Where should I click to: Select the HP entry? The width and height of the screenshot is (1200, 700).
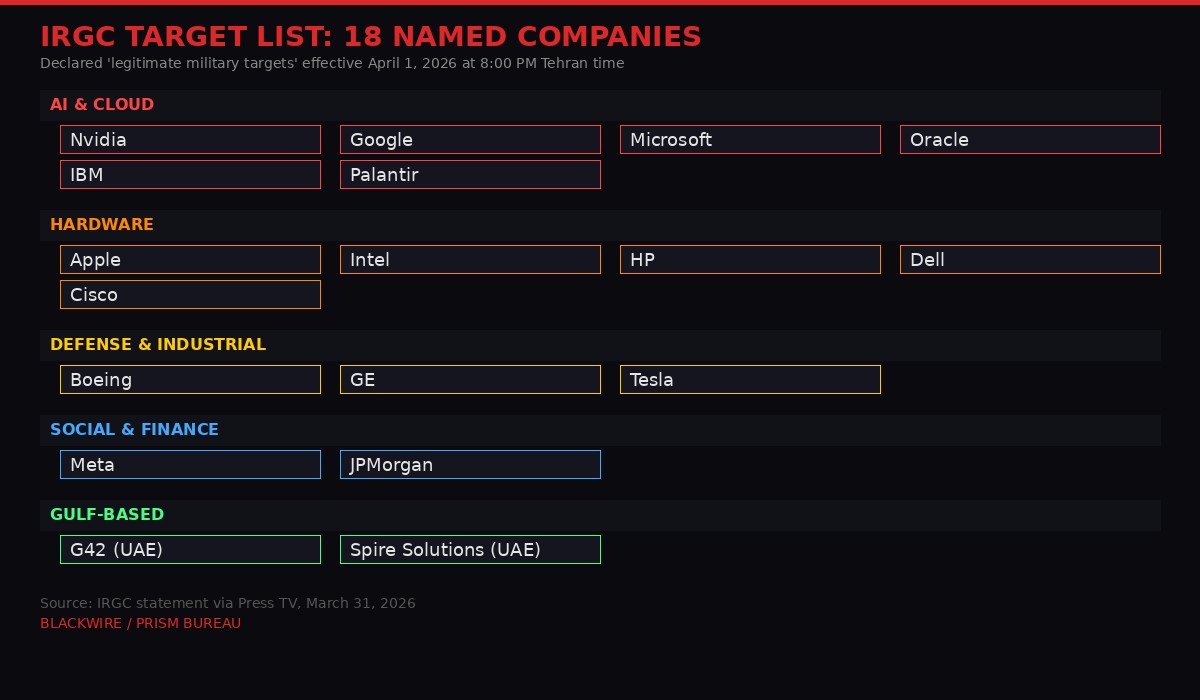coord(750,260)
